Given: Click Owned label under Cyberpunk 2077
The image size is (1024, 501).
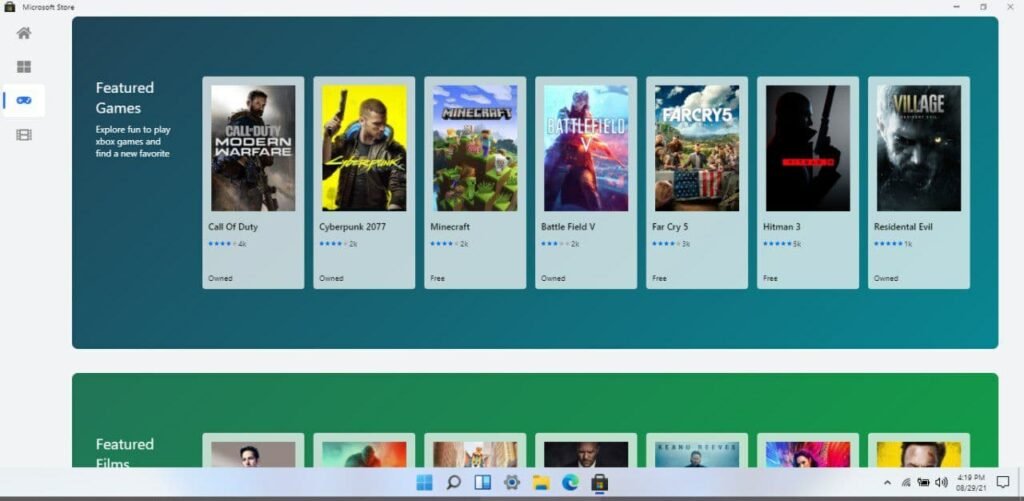Looking at the screenshot, I should coord(331,278).
